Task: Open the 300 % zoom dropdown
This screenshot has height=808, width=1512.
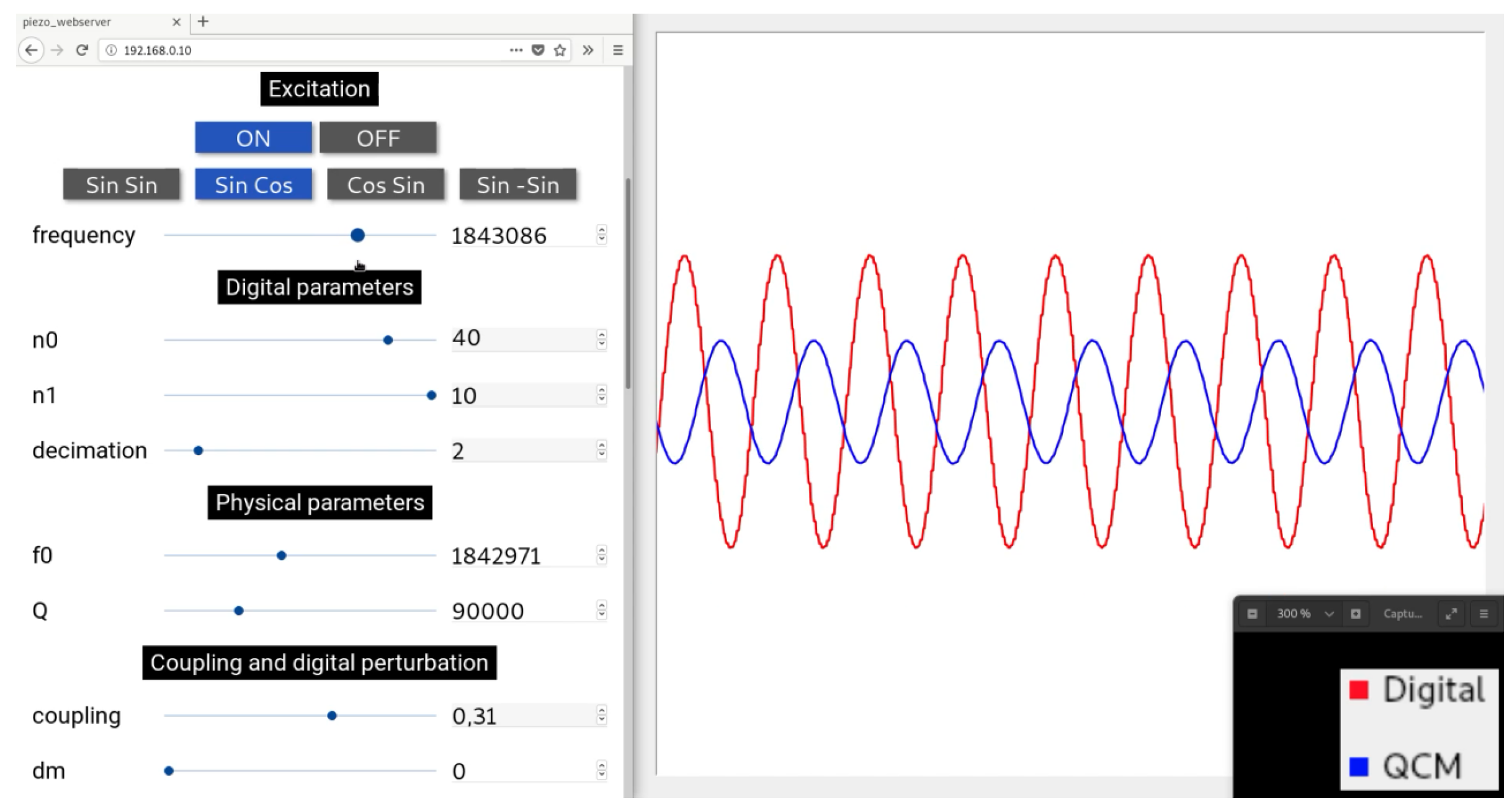Action: [1328, 614]
